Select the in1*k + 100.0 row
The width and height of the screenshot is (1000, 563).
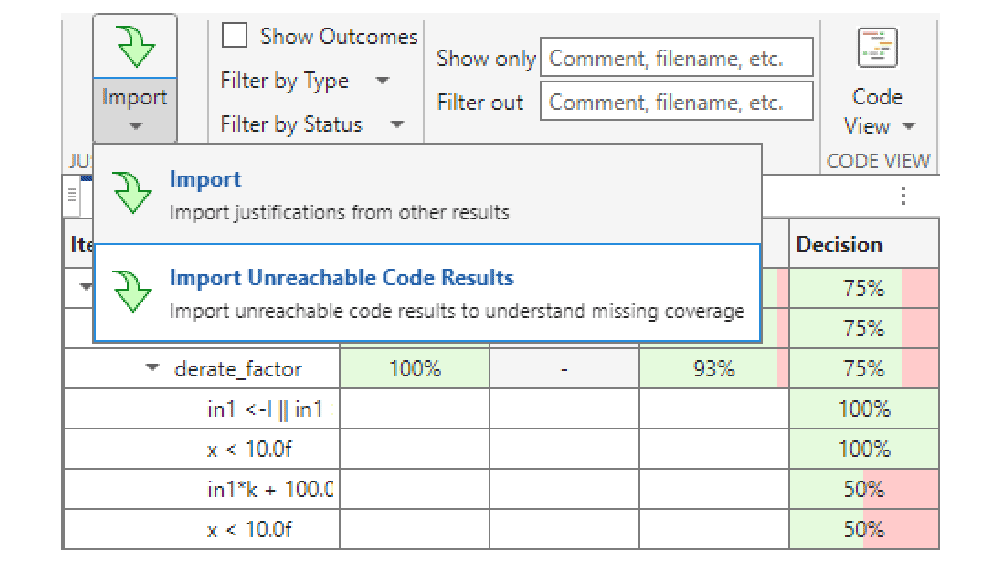coord(269,489)
